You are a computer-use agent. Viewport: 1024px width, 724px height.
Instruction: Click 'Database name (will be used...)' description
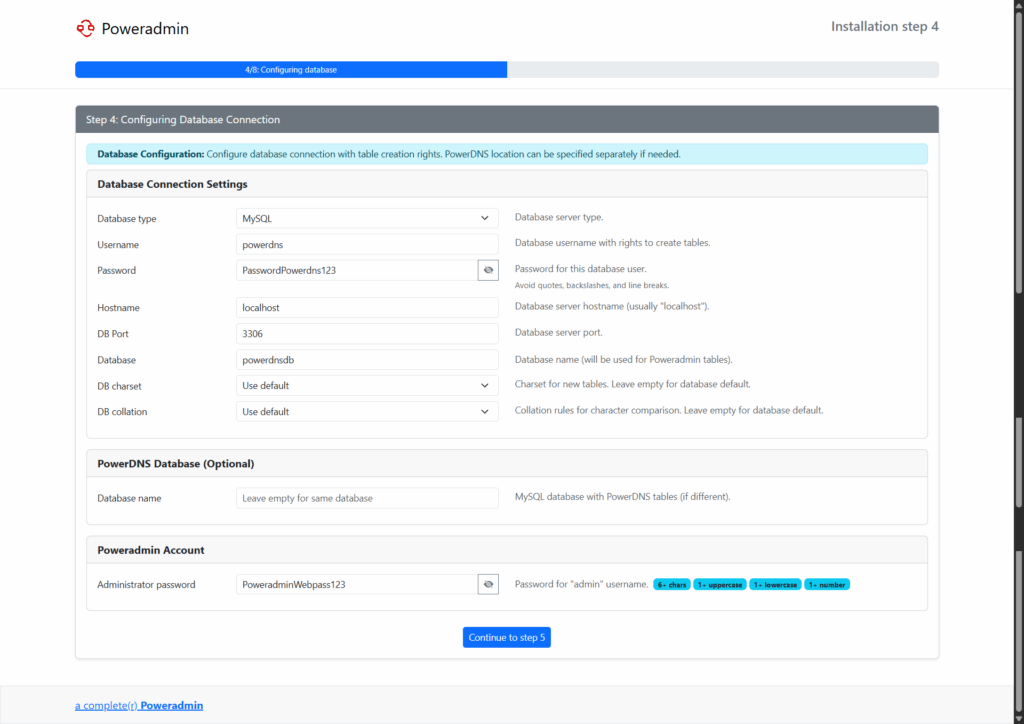pyautogui.click(x=624, y=360)
